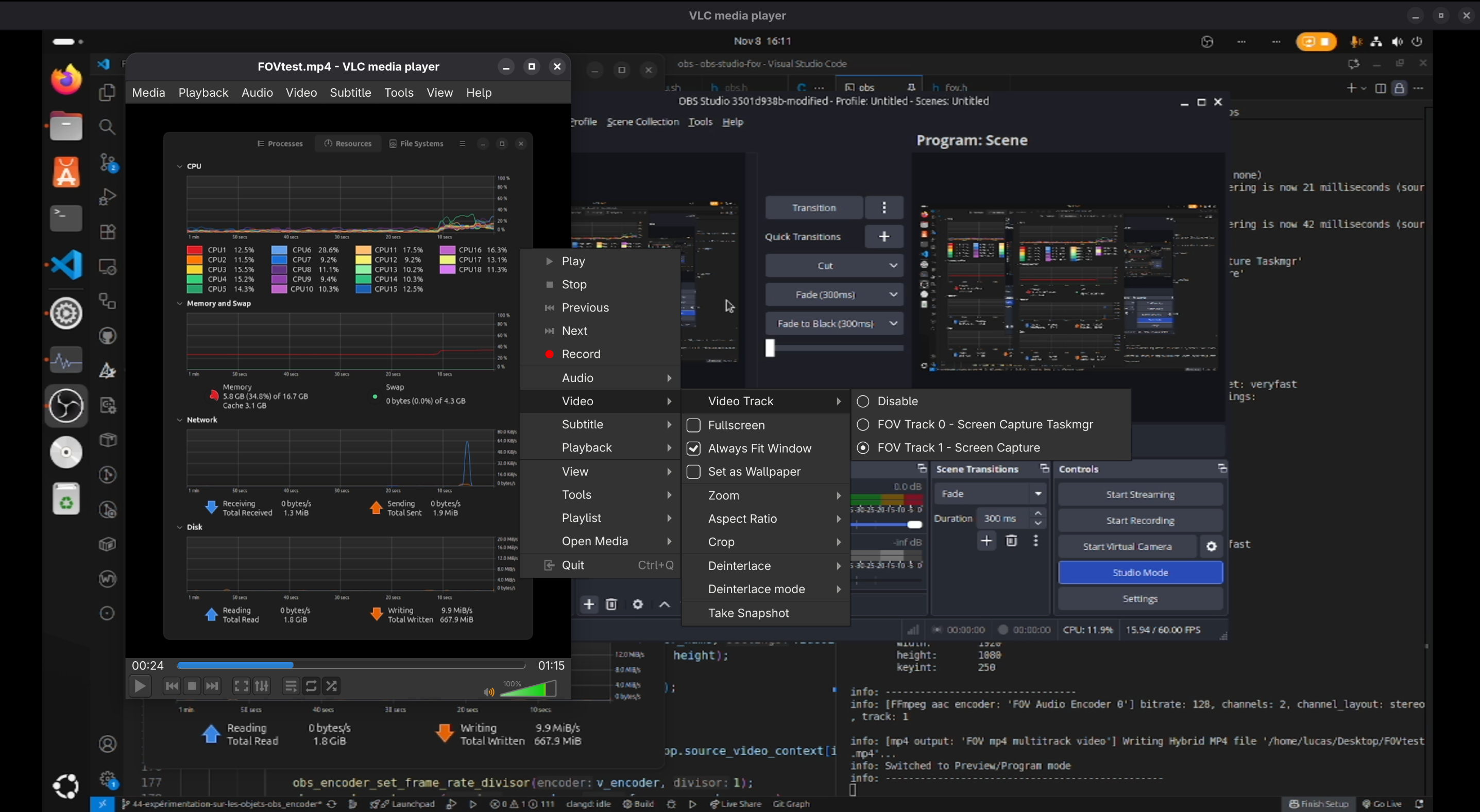
Task: Open VS Code Search icon in activity bar
Action: (x=108, y=127)
